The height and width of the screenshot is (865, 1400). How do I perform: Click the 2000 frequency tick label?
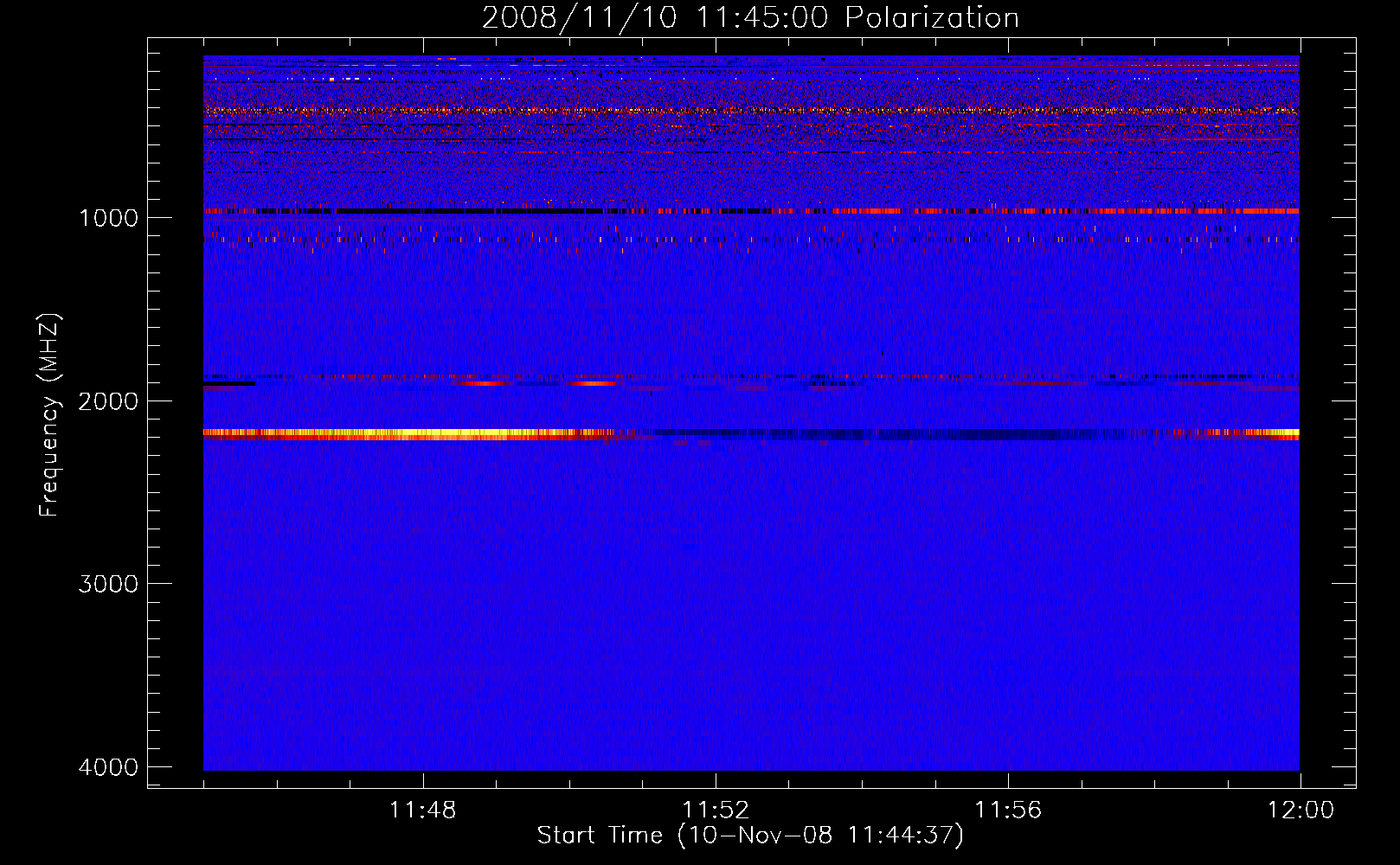[x=107, y=400]
